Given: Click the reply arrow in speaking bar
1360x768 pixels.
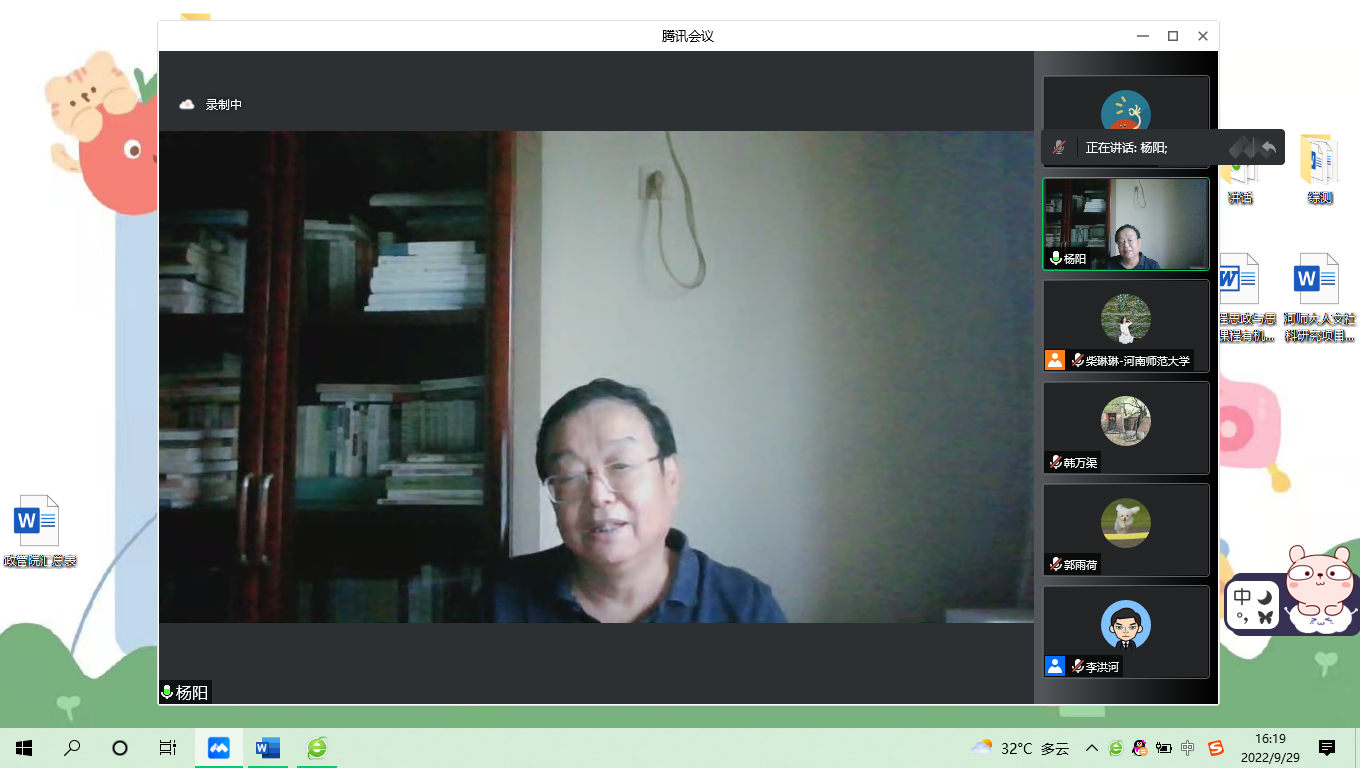Looking at the screenshot, I should coord(1268,148).
